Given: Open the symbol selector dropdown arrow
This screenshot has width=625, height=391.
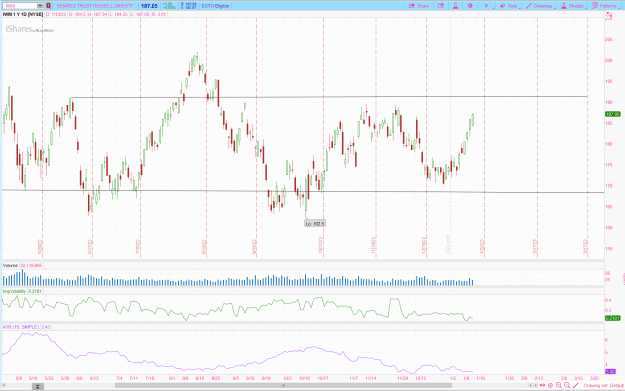Looking at the screenshot, I should [41, 6].
